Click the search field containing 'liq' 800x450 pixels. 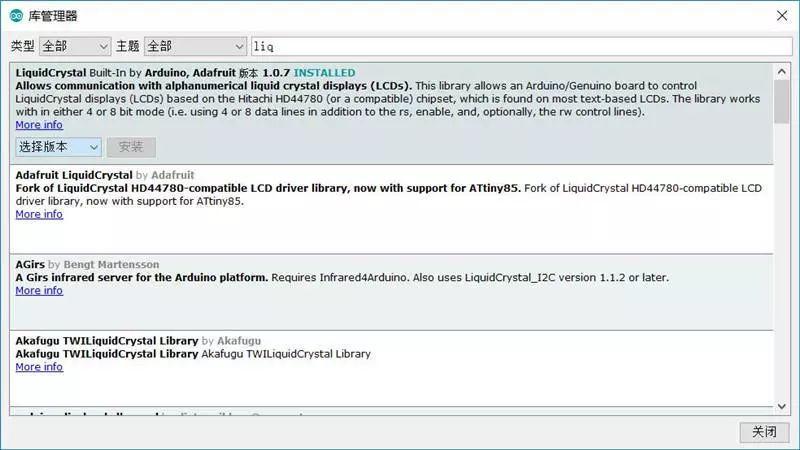[x=521, y=46]
